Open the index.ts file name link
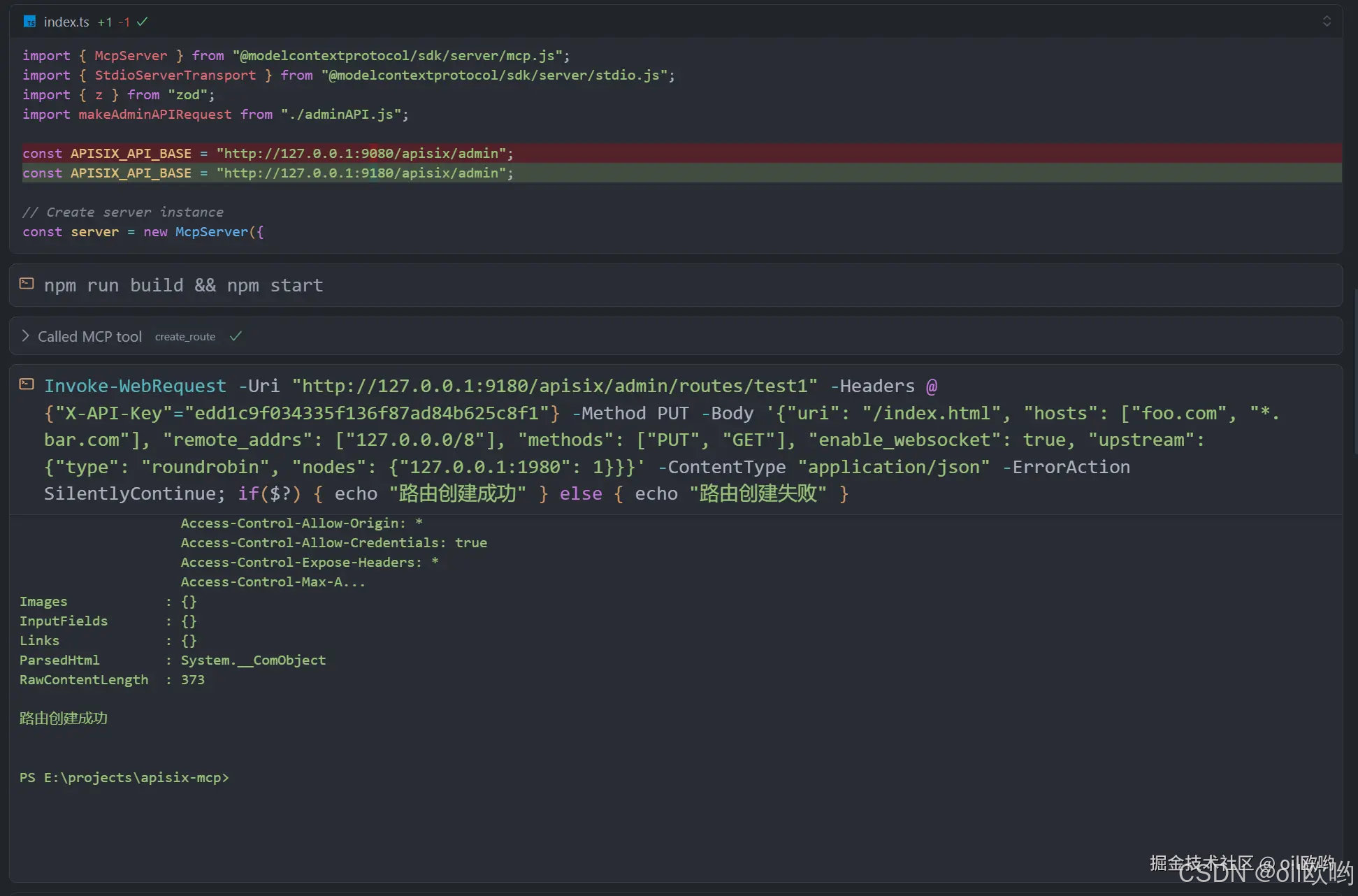Screen dimensions: 1358x896 point(66,22)
